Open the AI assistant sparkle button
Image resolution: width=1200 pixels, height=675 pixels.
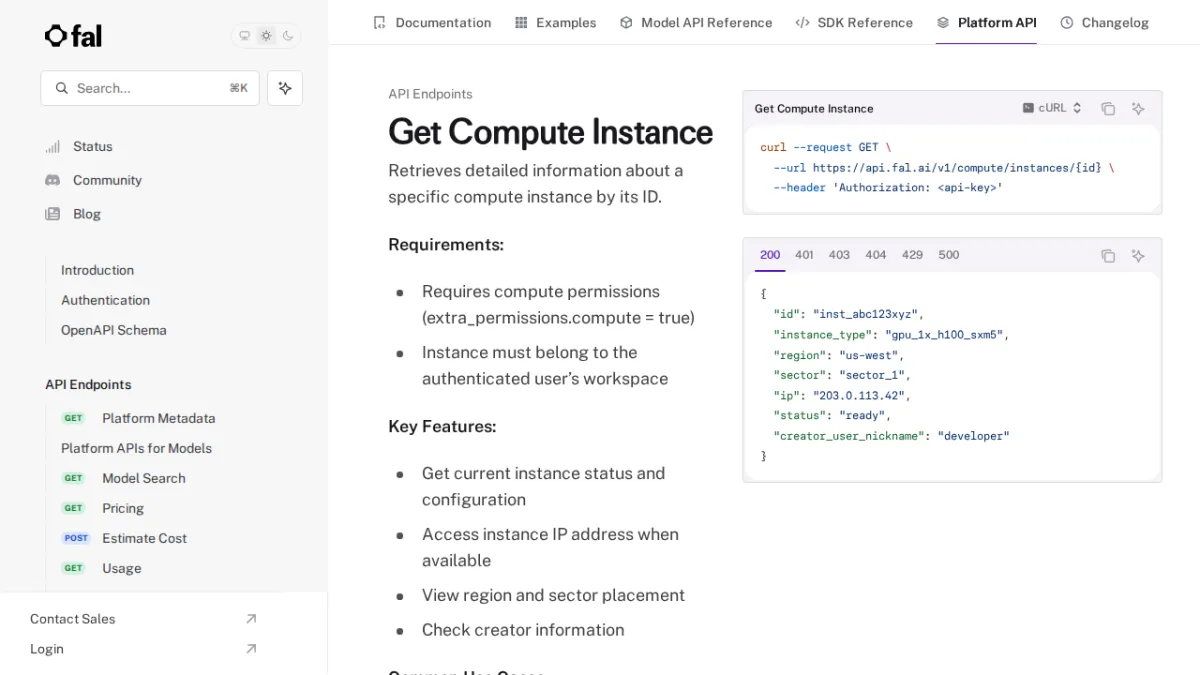click(285, 88)
